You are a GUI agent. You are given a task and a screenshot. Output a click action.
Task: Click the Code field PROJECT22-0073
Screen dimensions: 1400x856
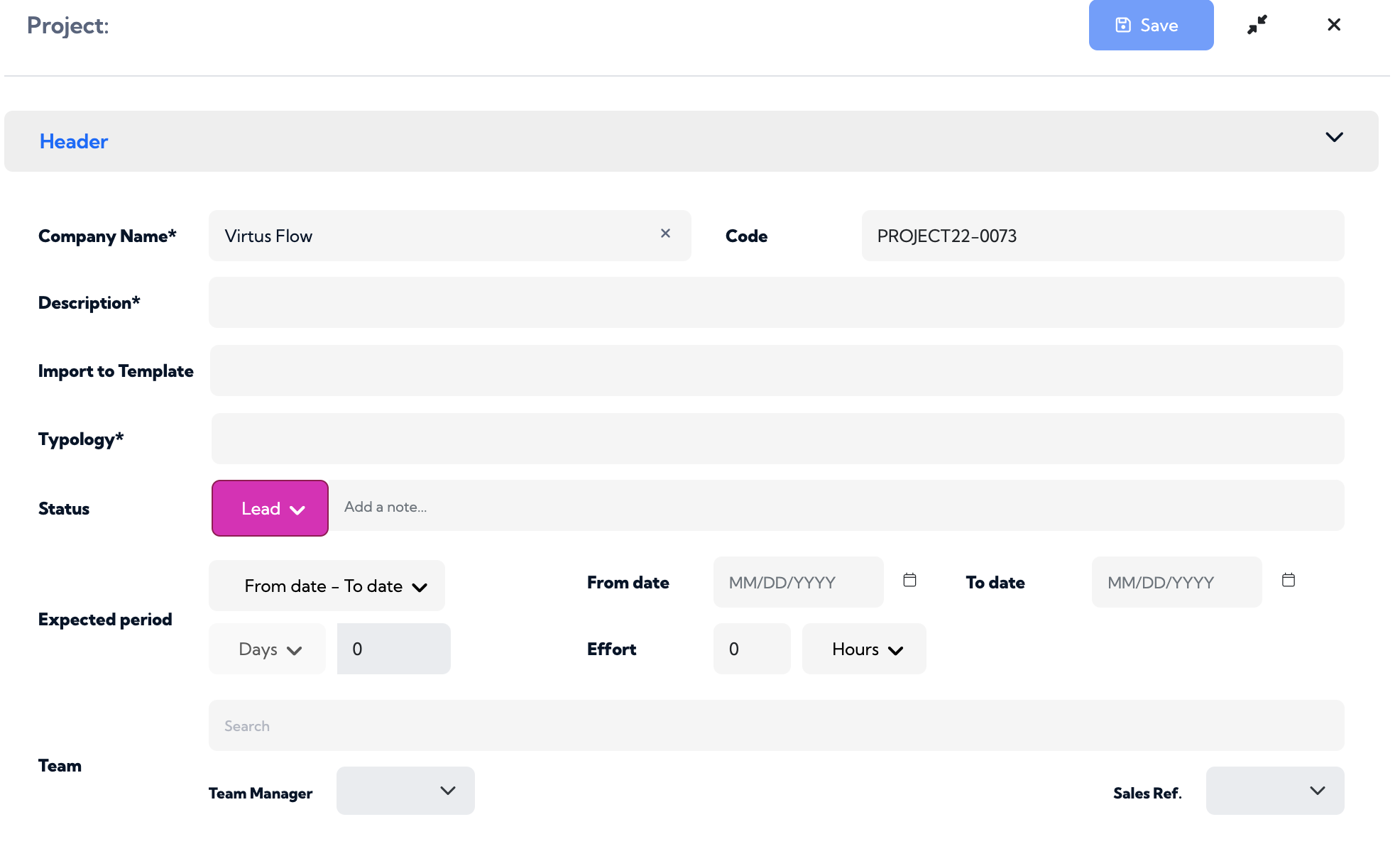(x=1103, y=236)
